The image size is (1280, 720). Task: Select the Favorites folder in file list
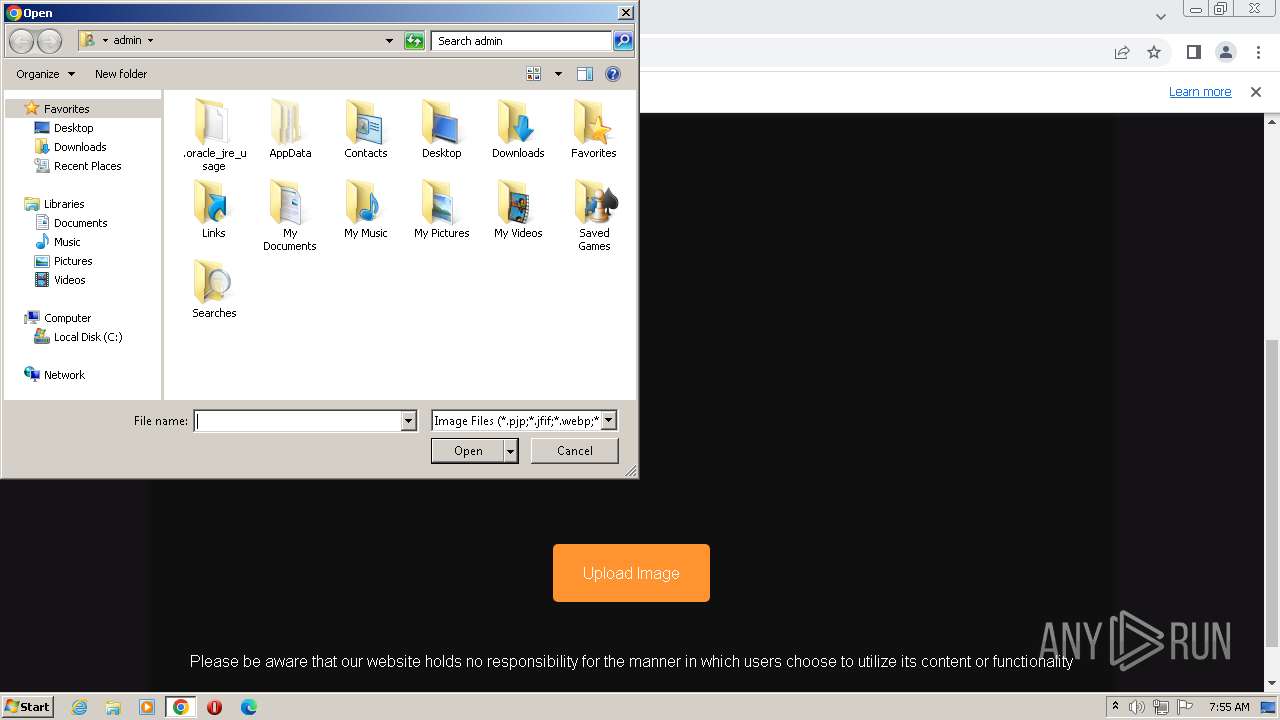coord(594,129)
